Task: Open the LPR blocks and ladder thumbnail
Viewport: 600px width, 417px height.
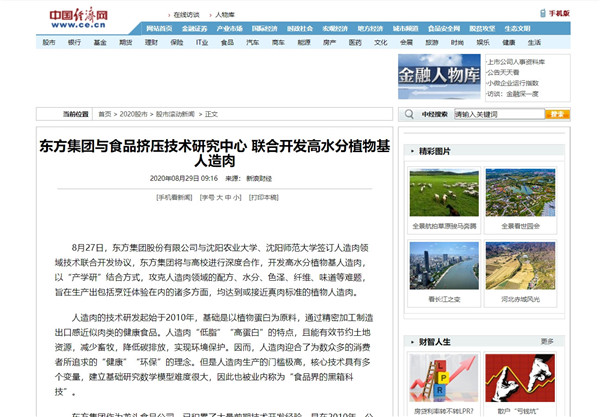Action: coord(444,378)
